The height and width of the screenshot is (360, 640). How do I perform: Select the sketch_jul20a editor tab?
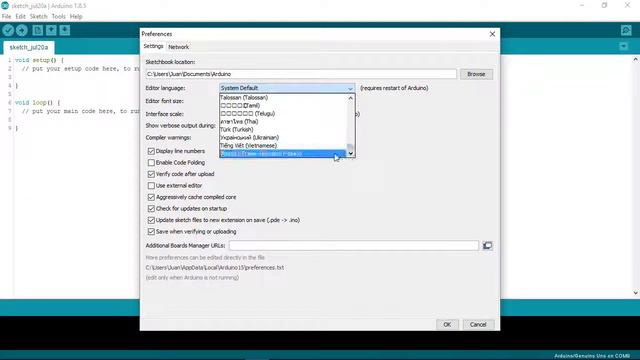click(29, 47)
